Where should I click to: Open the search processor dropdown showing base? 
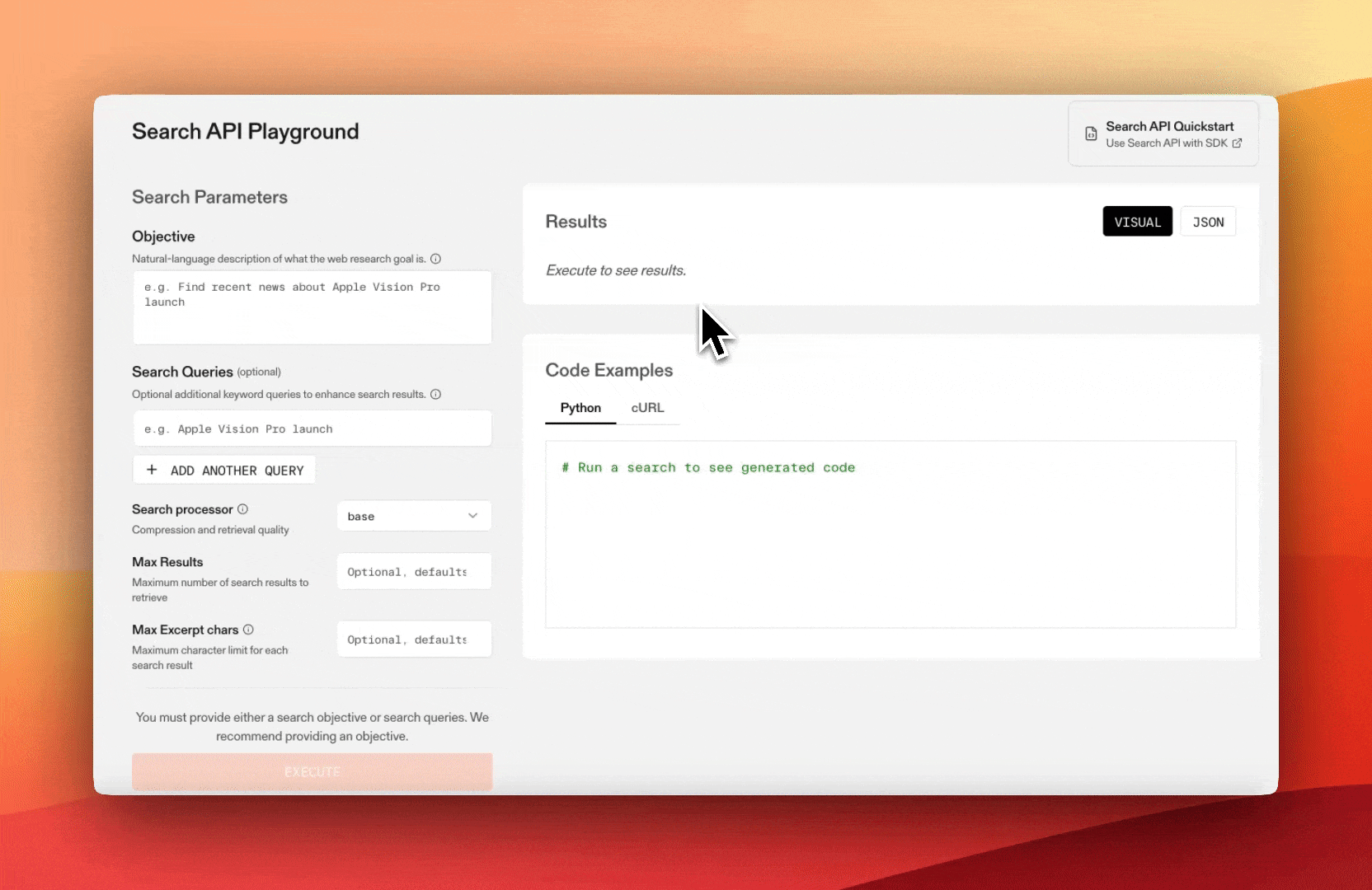tap(413, 515)
